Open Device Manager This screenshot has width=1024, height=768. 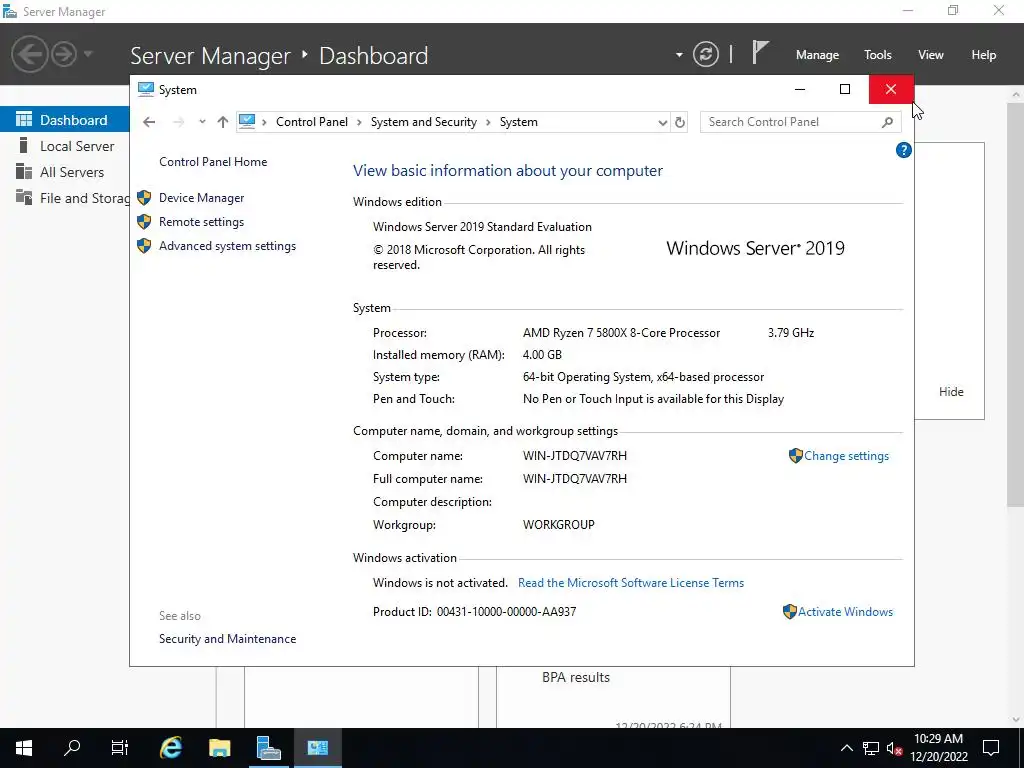tap(201, 198)
